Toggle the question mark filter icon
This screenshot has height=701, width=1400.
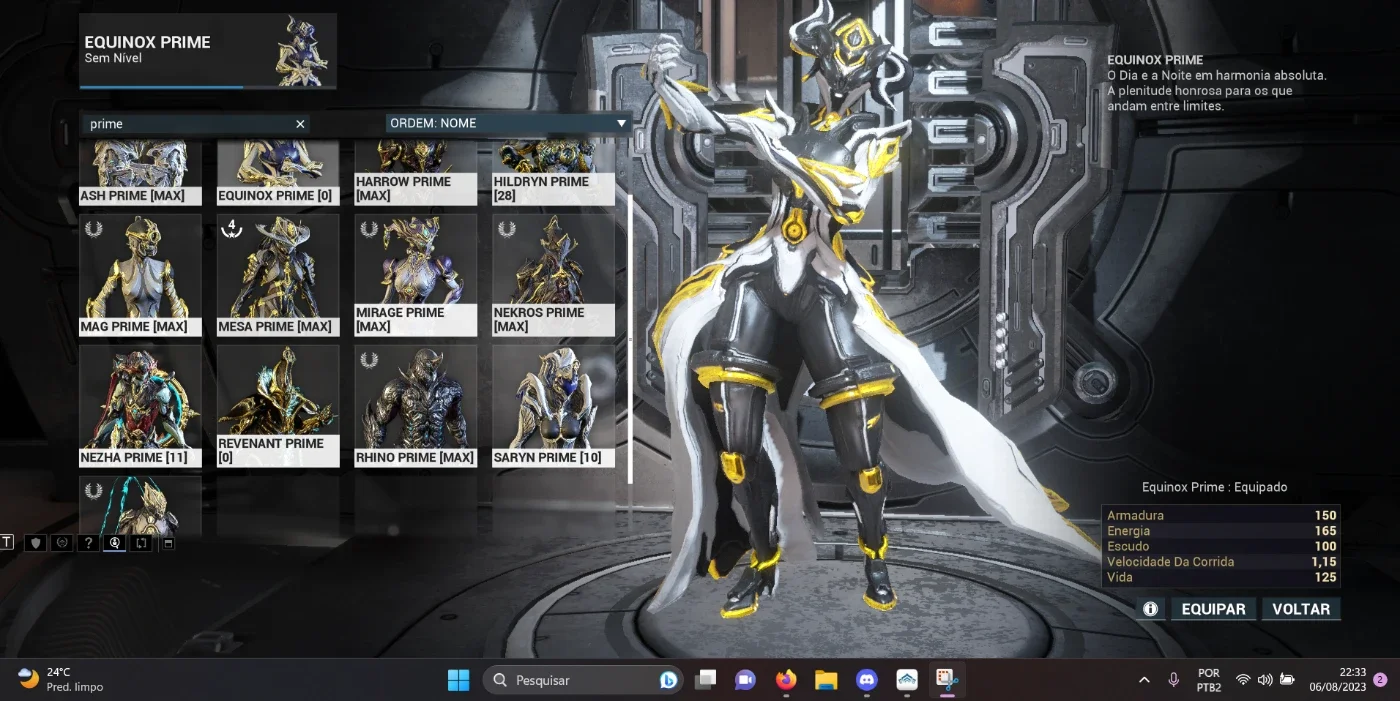[88, 542]
